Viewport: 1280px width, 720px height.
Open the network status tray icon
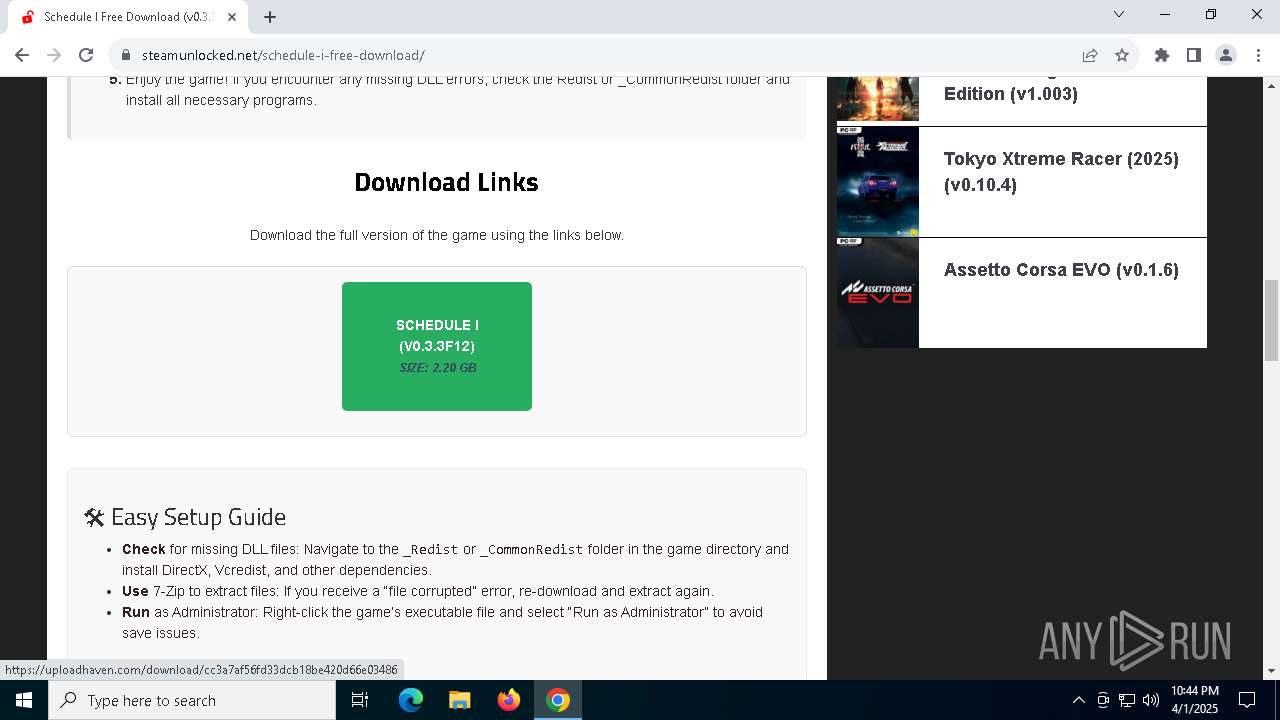(1127, 700)
